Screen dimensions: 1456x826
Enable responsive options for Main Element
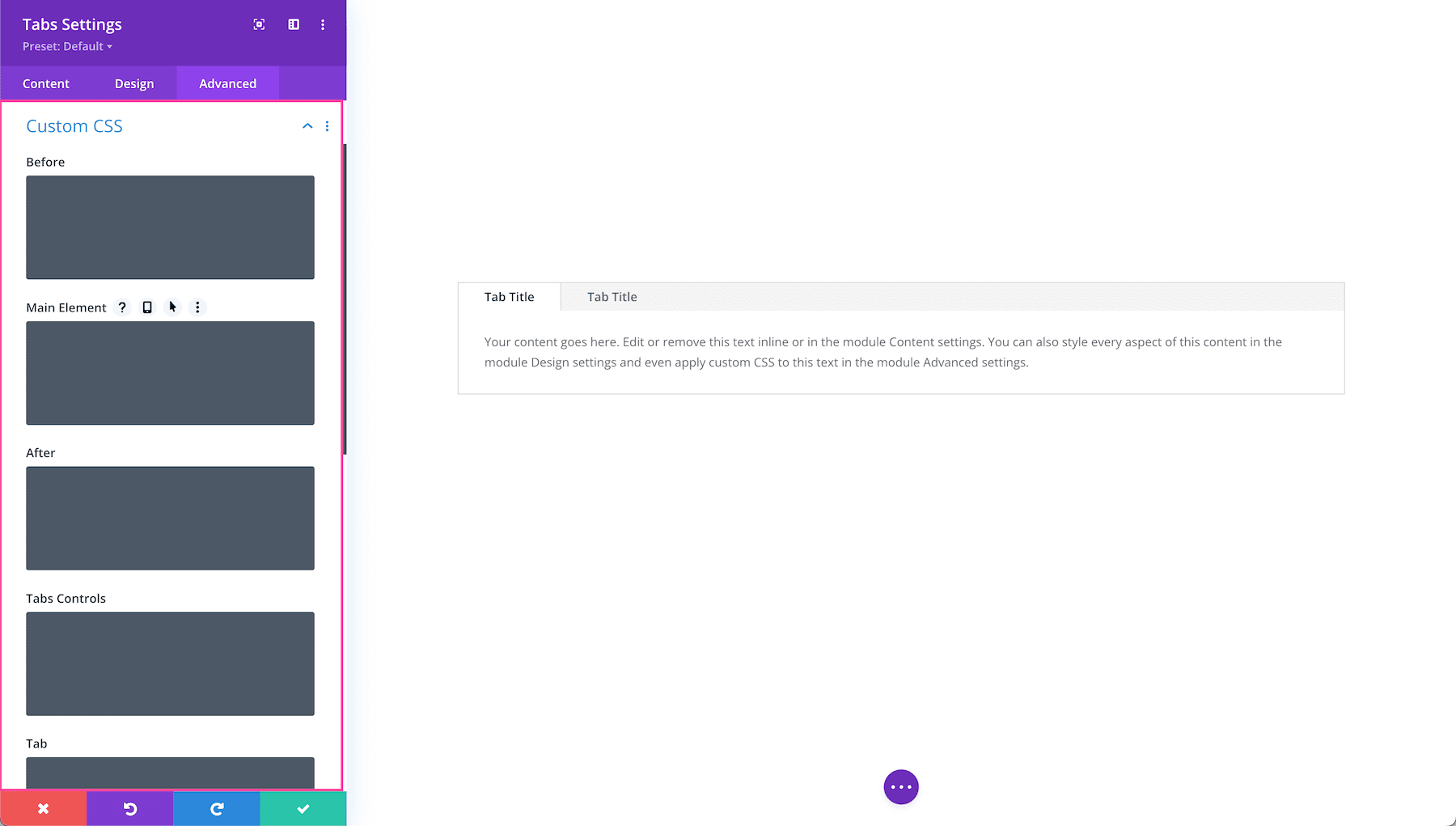(146, 307)
